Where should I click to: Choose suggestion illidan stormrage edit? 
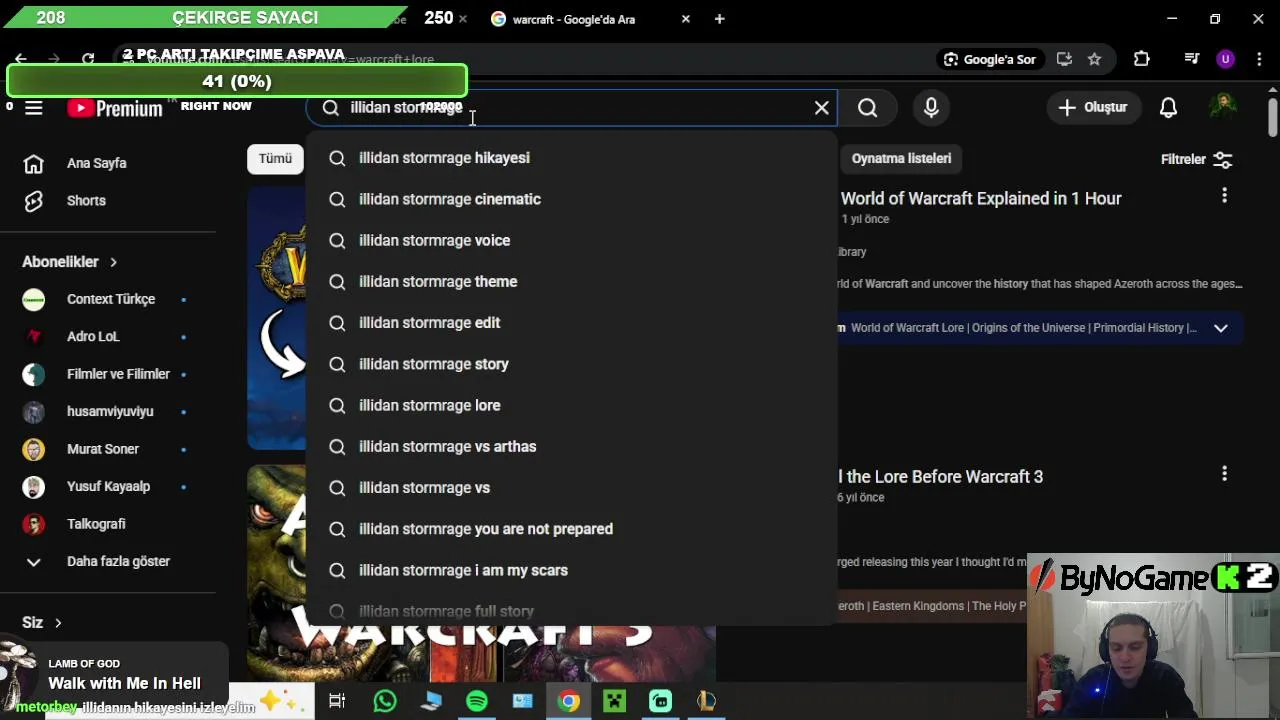[x=571, y=323]
